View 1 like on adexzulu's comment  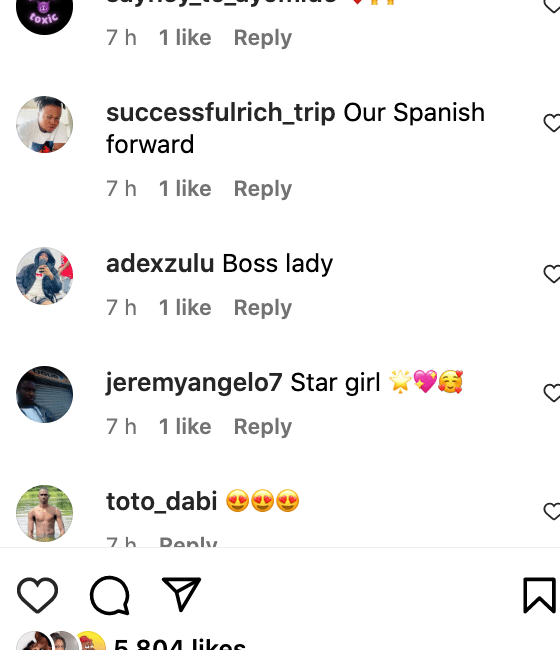click(185, 308)
